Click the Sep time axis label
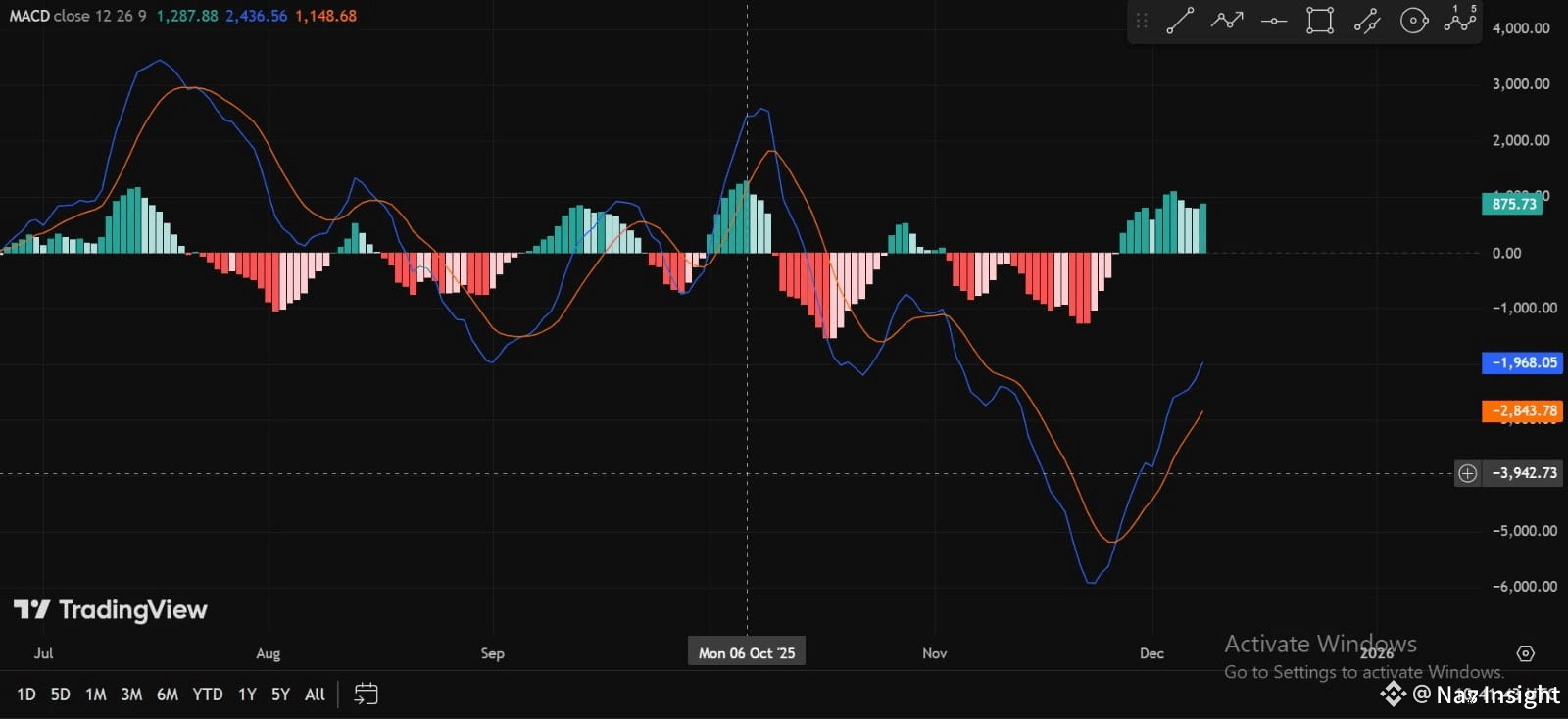 (x=492, y=653)
